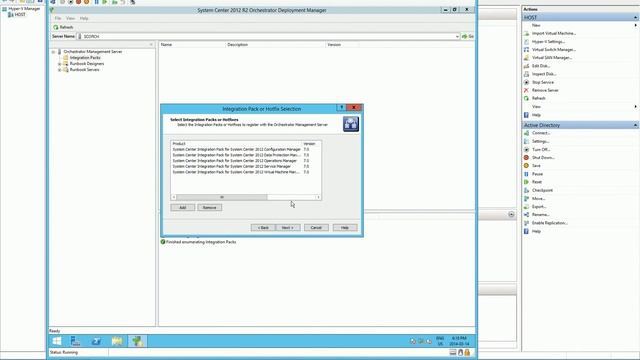Expand the New submenu arrow in Actions
This screenshot has height=360, width=640.
tap(636, 25)
